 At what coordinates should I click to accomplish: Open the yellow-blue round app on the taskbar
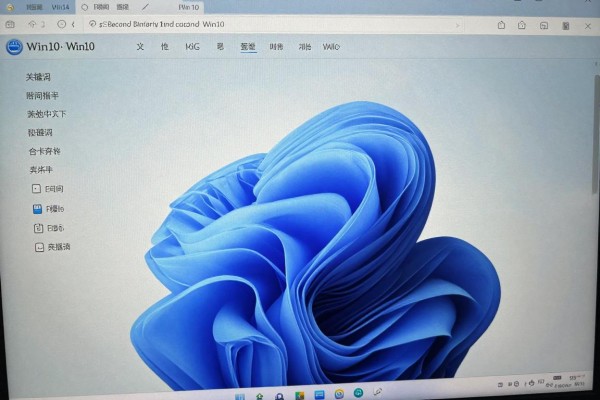339,393
